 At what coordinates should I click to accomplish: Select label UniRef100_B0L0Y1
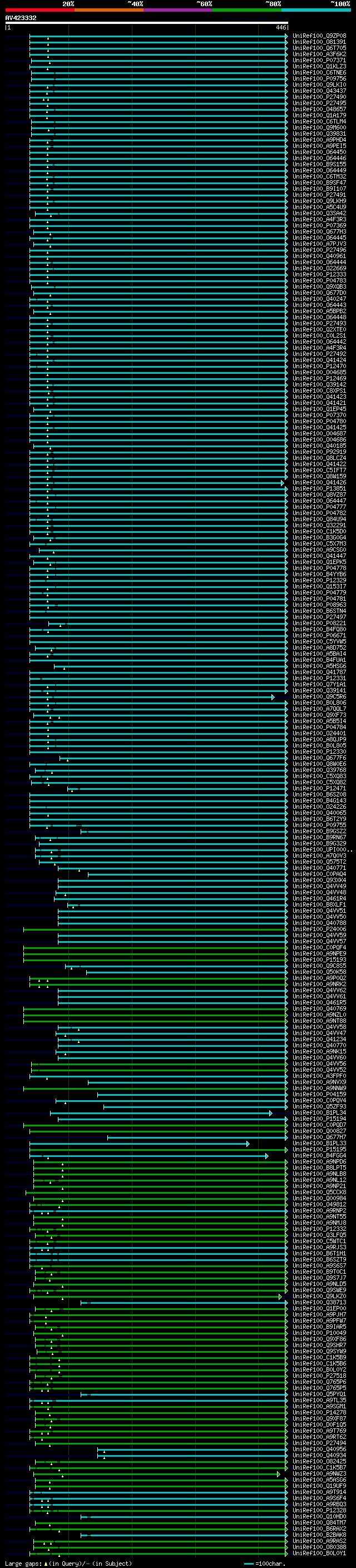tap(319, 1553)
